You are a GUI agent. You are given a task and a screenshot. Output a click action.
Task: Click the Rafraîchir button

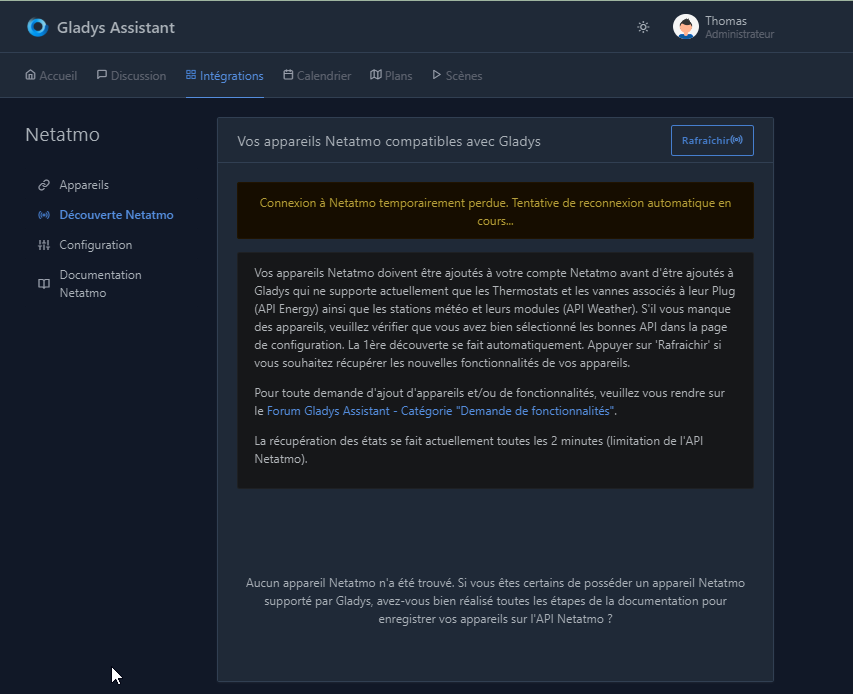pyautogui.click(x=712, y=140)
